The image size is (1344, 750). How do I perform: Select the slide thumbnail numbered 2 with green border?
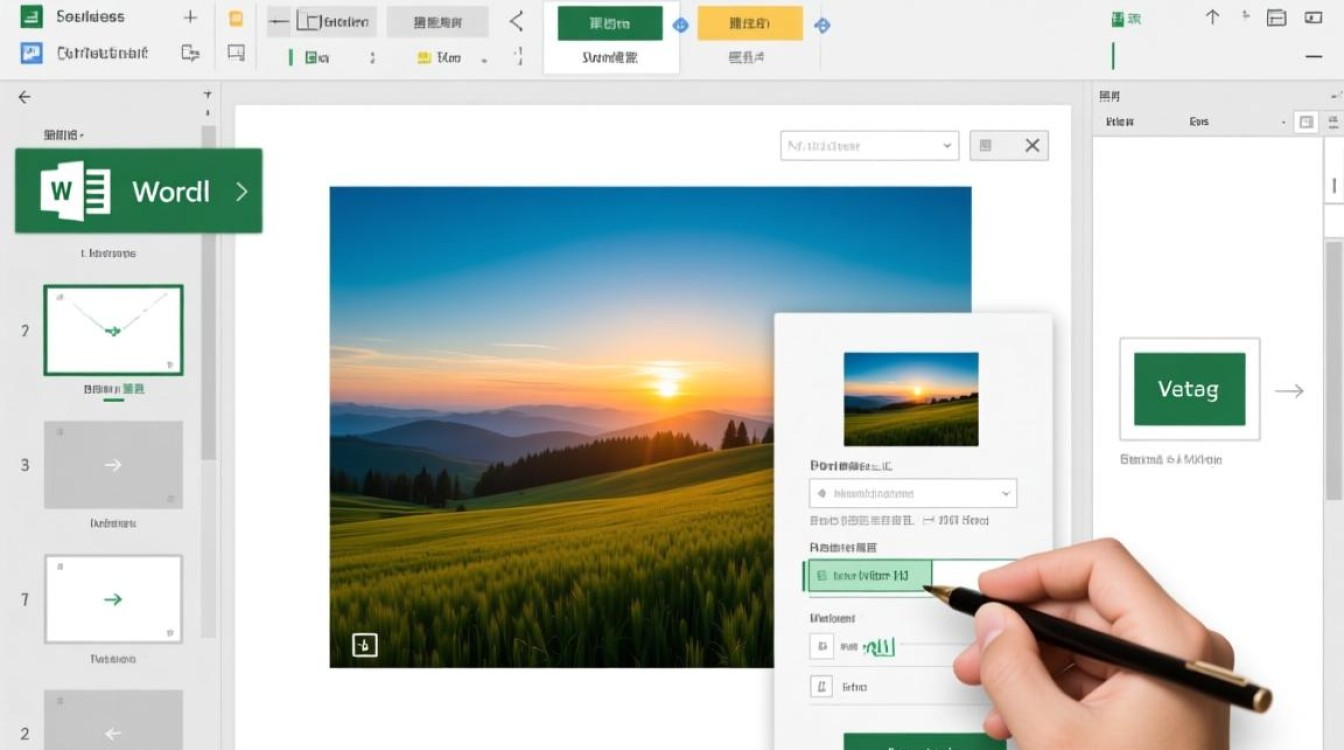tap(113, 330)
